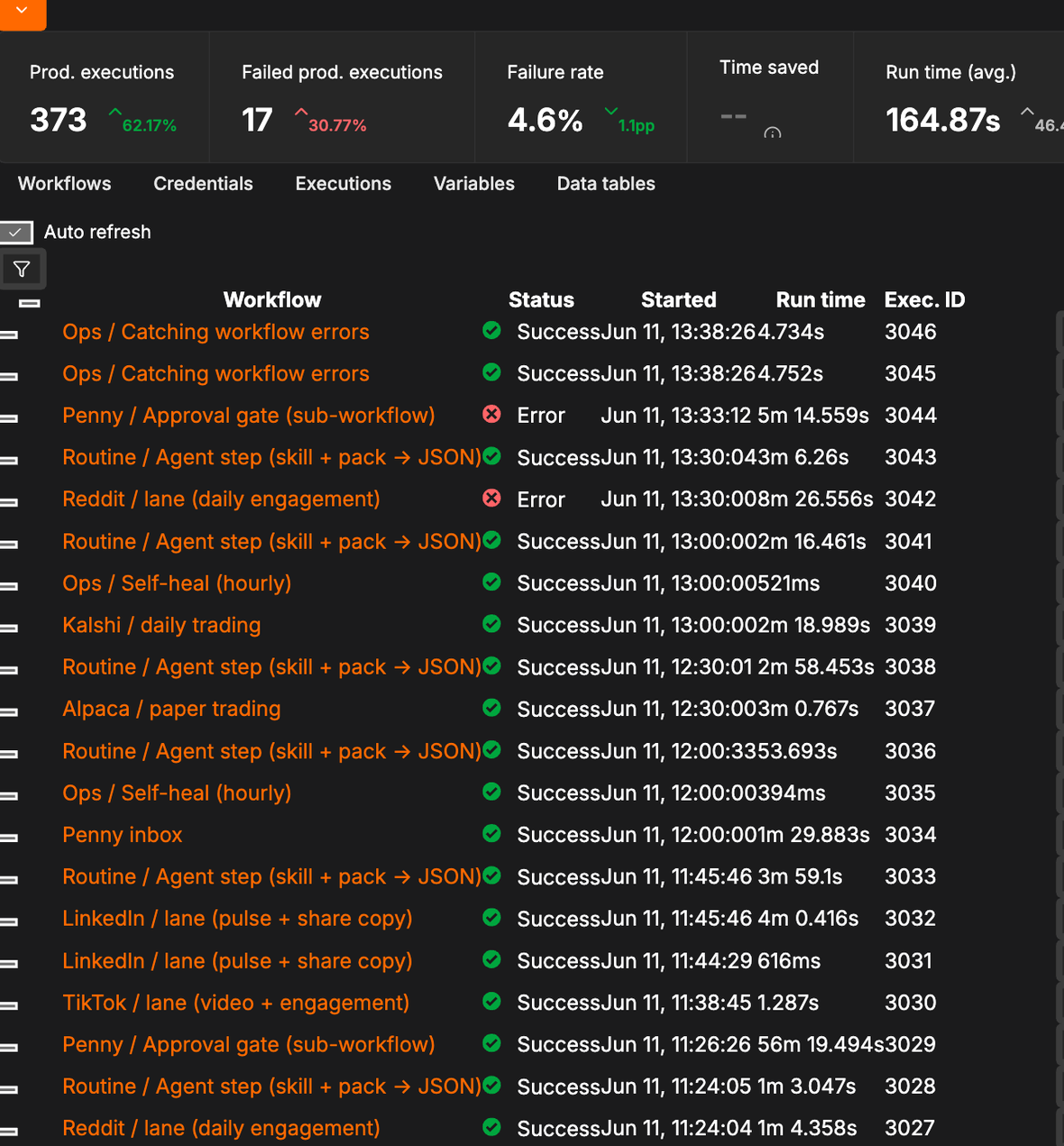Click the green success icon for execution 3046

(x=491, y=330)
